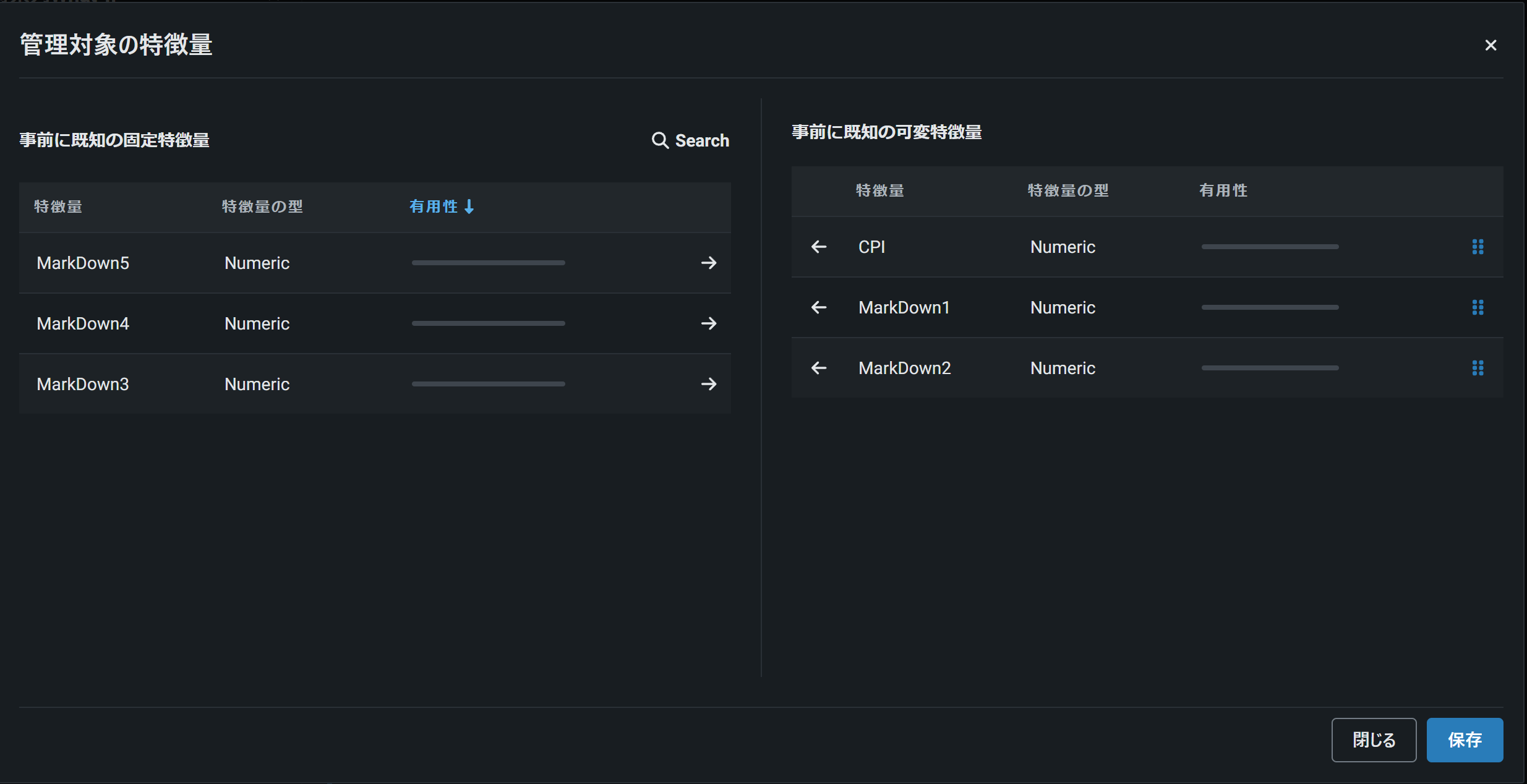Click 閉じる button
The height and width of the screenshot is (784, 1527).
click(1374, 739)
